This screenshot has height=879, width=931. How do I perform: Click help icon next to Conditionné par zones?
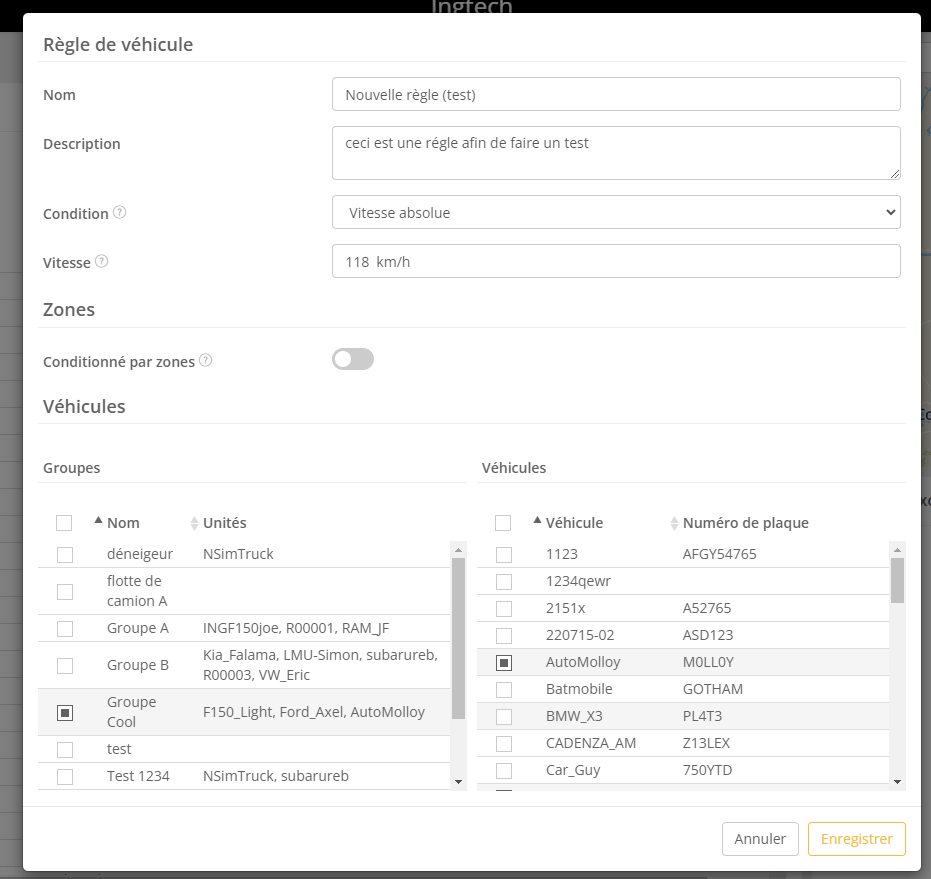tap(205, 361)
